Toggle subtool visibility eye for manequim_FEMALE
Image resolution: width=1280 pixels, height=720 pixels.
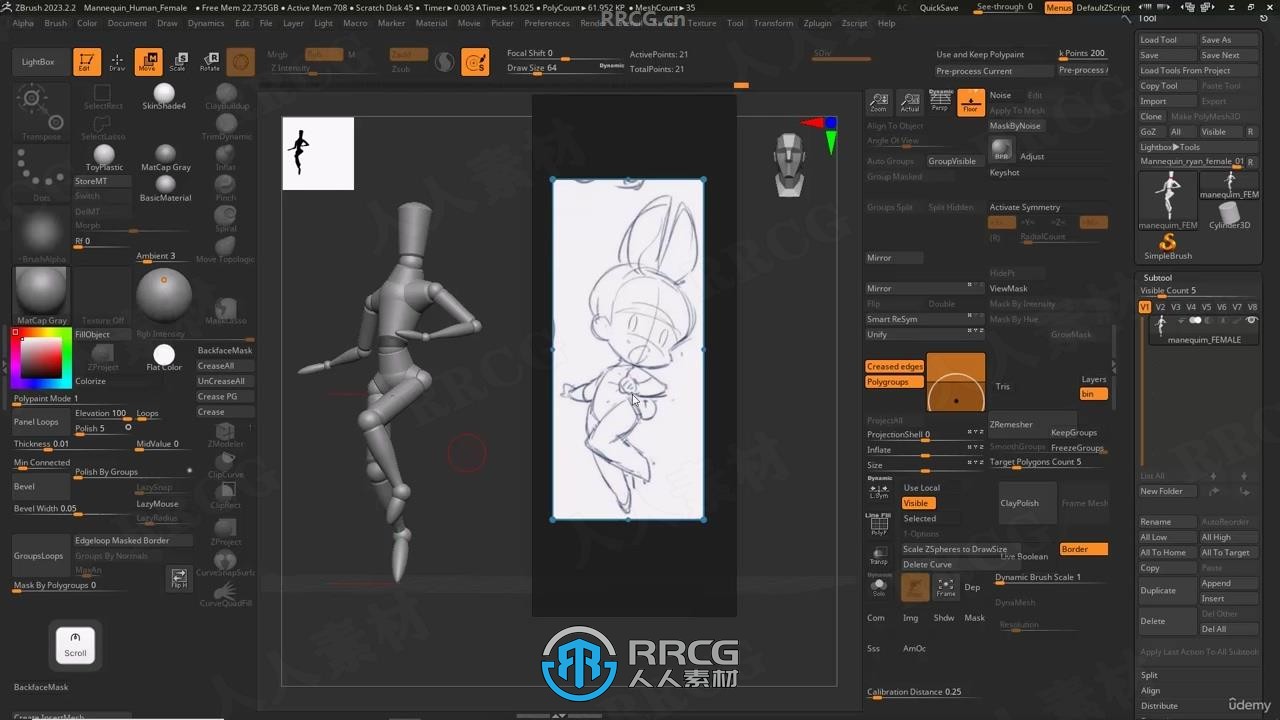point(1252,320)
